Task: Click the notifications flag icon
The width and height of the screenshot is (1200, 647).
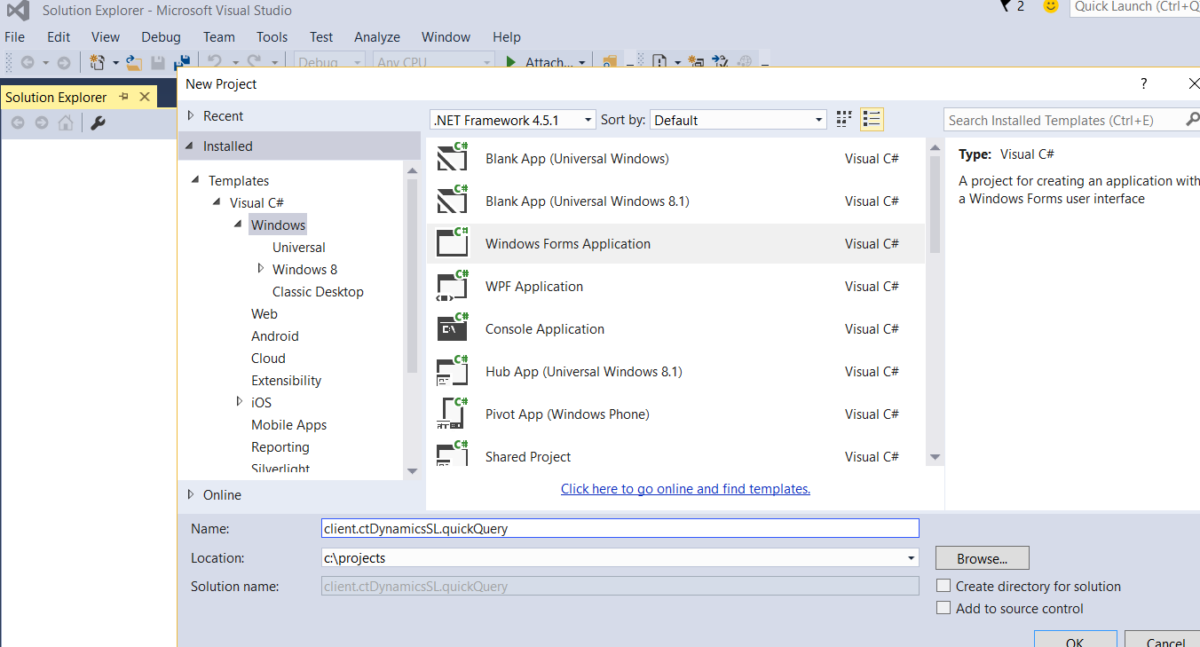Action: [1006, 7]
